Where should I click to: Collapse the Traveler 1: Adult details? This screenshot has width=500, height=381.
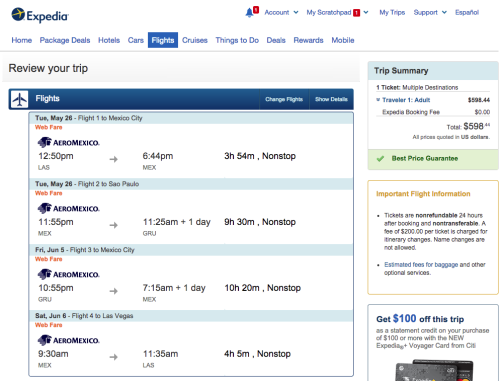point(378,100)
